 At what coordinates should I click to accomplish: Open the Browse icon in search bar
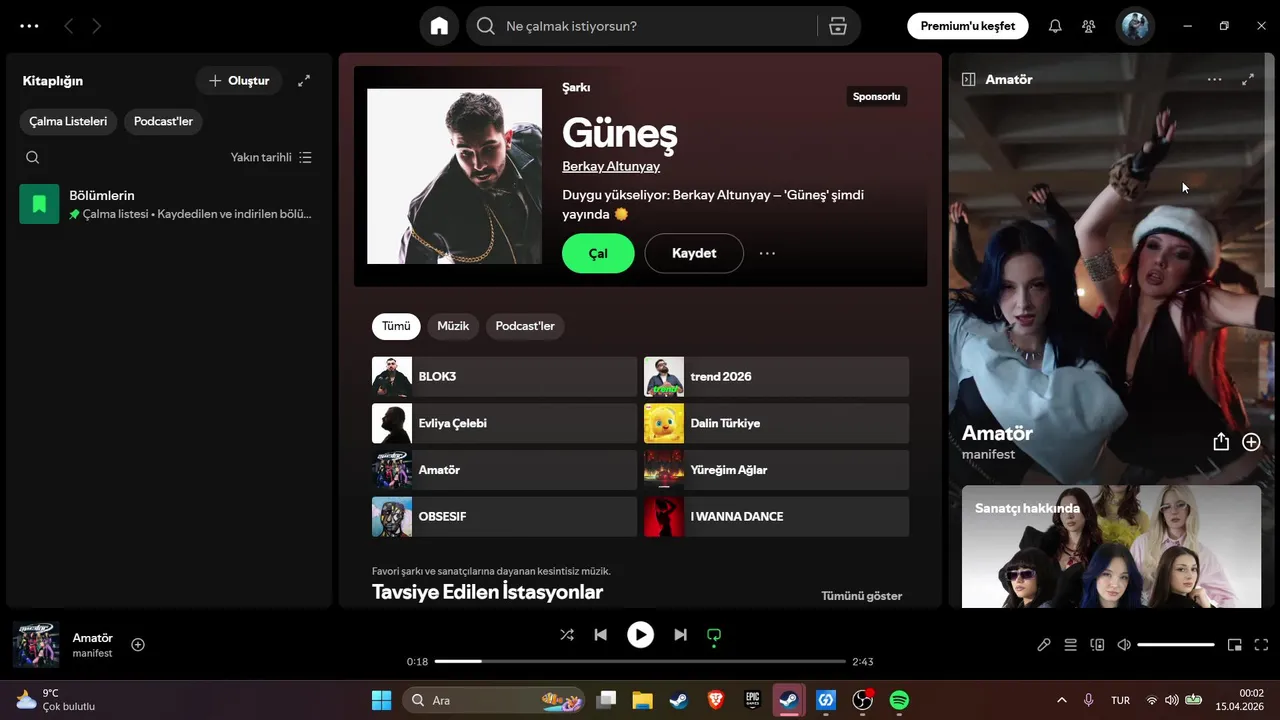pos(838,26)
